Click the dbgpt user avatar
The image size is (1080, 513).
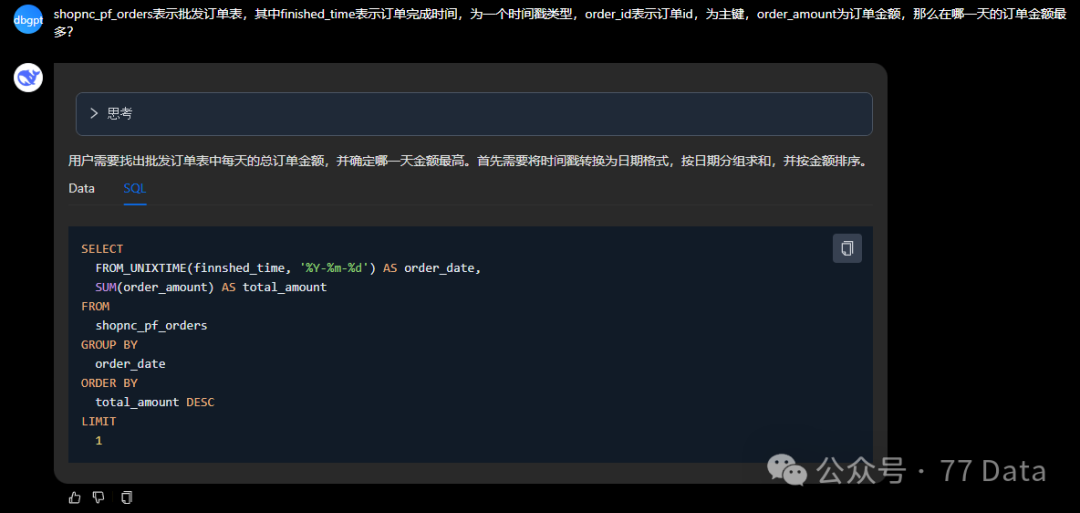click(28, 19)
